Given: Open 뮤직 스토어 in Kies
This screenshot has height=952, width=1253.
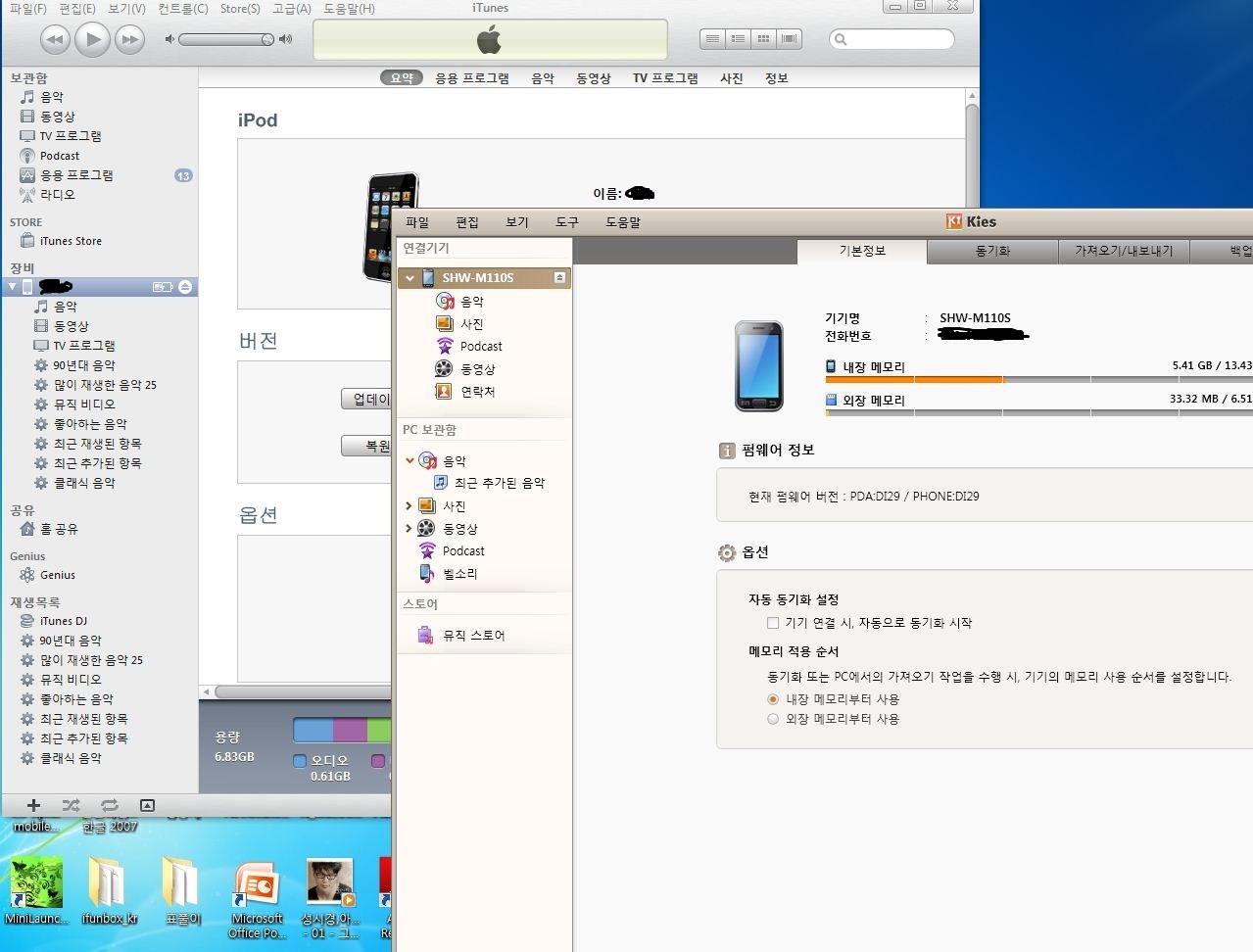Looking at the screenshot, I should pos(473,636).
